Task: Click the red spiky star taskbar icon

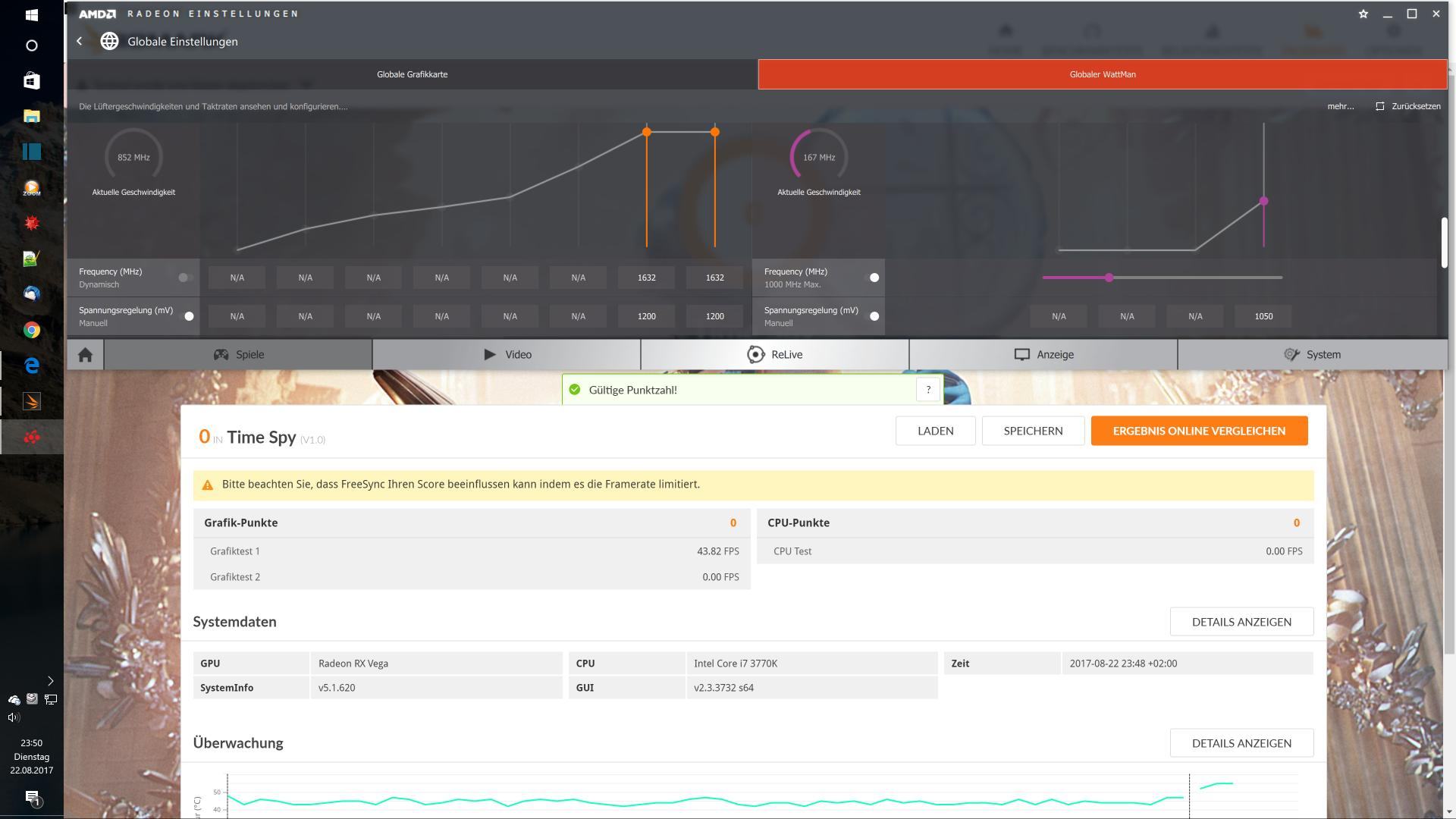Action: coord(31,223)
